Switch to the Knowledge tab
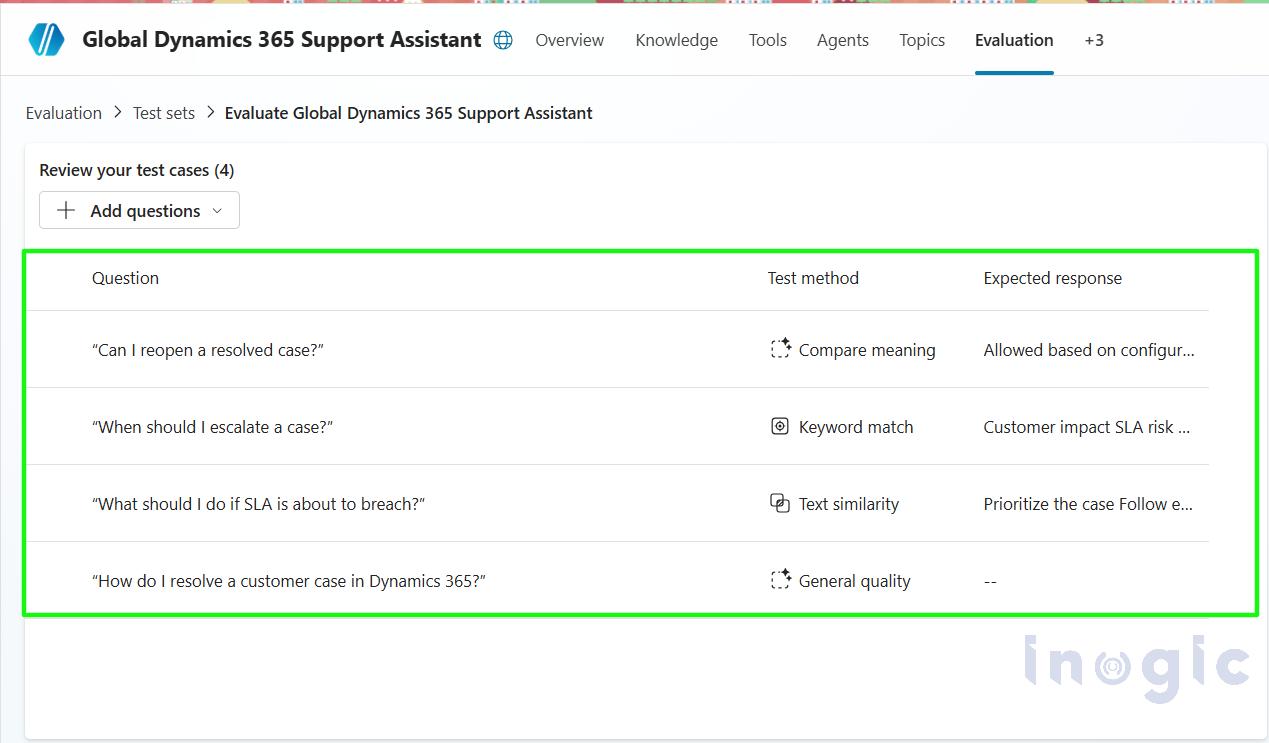1269x743 pixels. tap(676, 40)
